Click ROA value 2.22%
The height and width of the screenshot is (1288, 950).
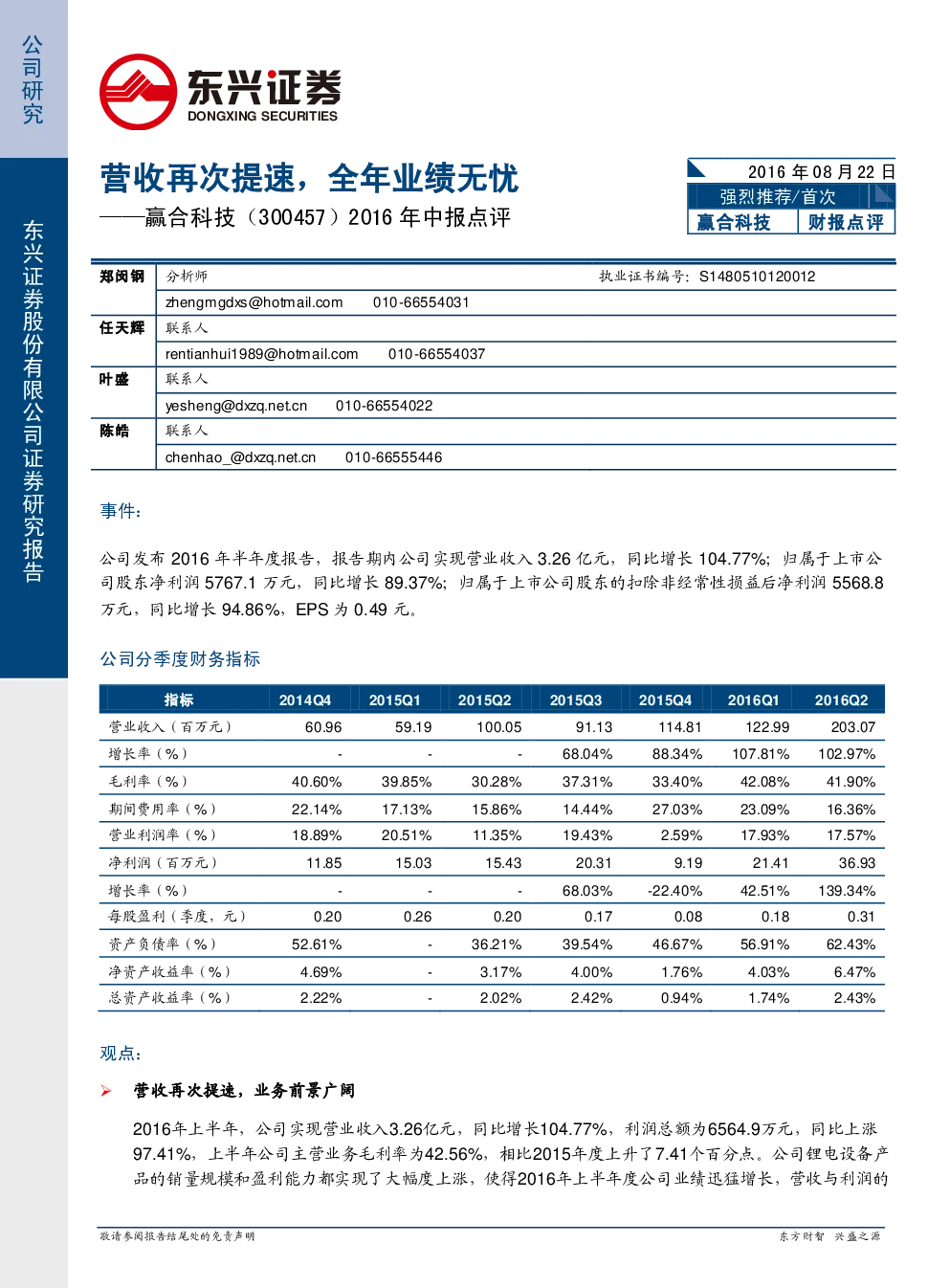click(x=320, y=998)
